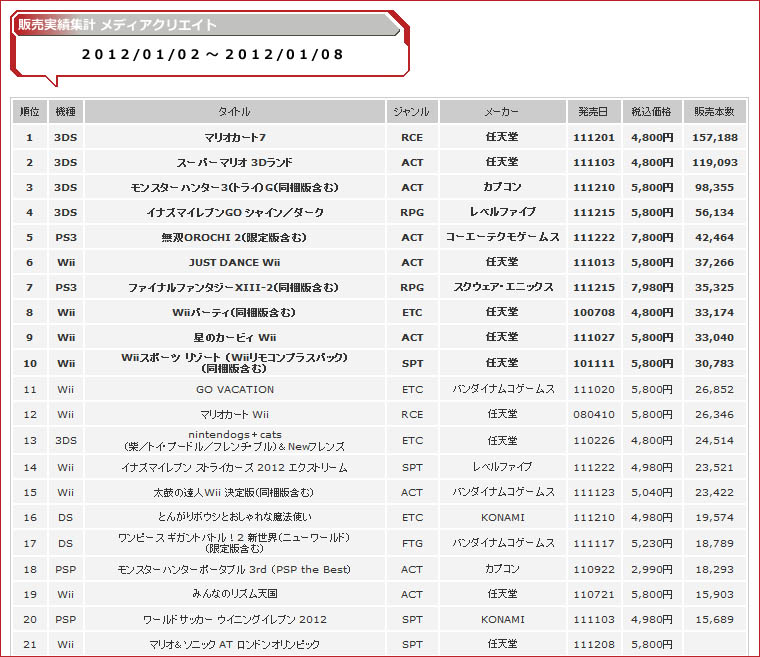This screenshot has height=657, width=760.
Task: Click price 5,230円
Action: click(x=652, y=544)
